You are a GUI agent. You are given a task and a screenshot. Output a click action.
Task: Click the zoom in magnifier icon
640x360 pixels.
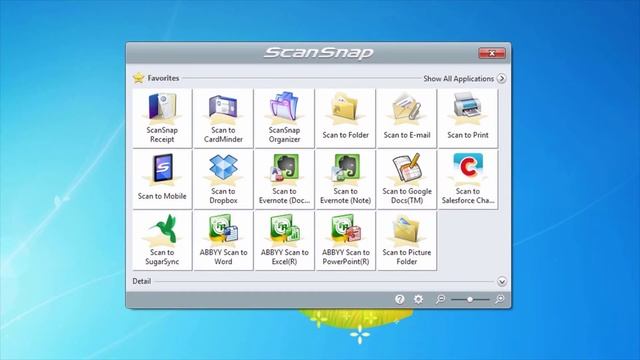pos(500,299)
